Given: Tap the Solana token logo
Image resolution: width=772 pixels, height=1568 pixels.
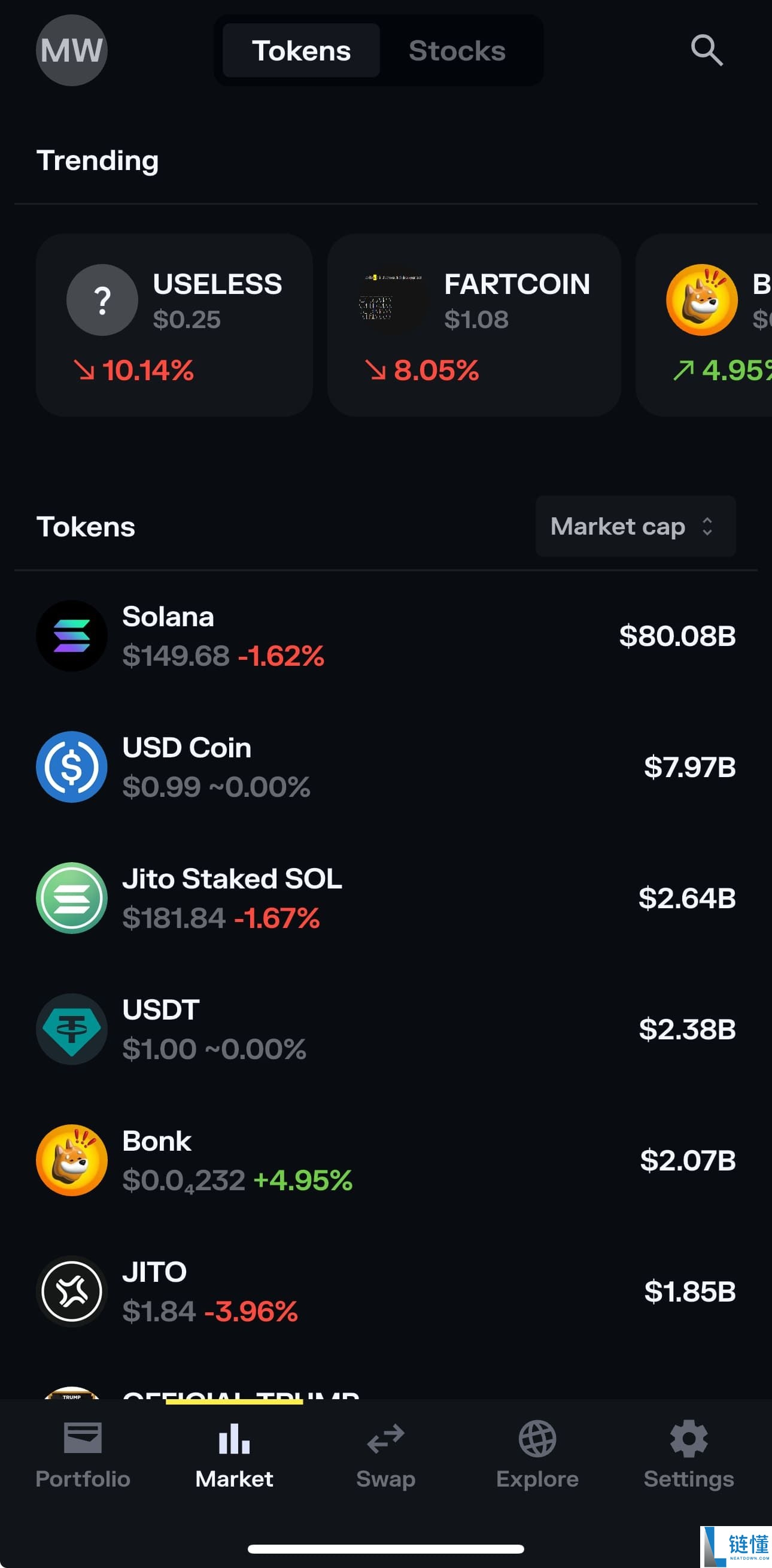Looking at the screenshot, I should point(72,635).
